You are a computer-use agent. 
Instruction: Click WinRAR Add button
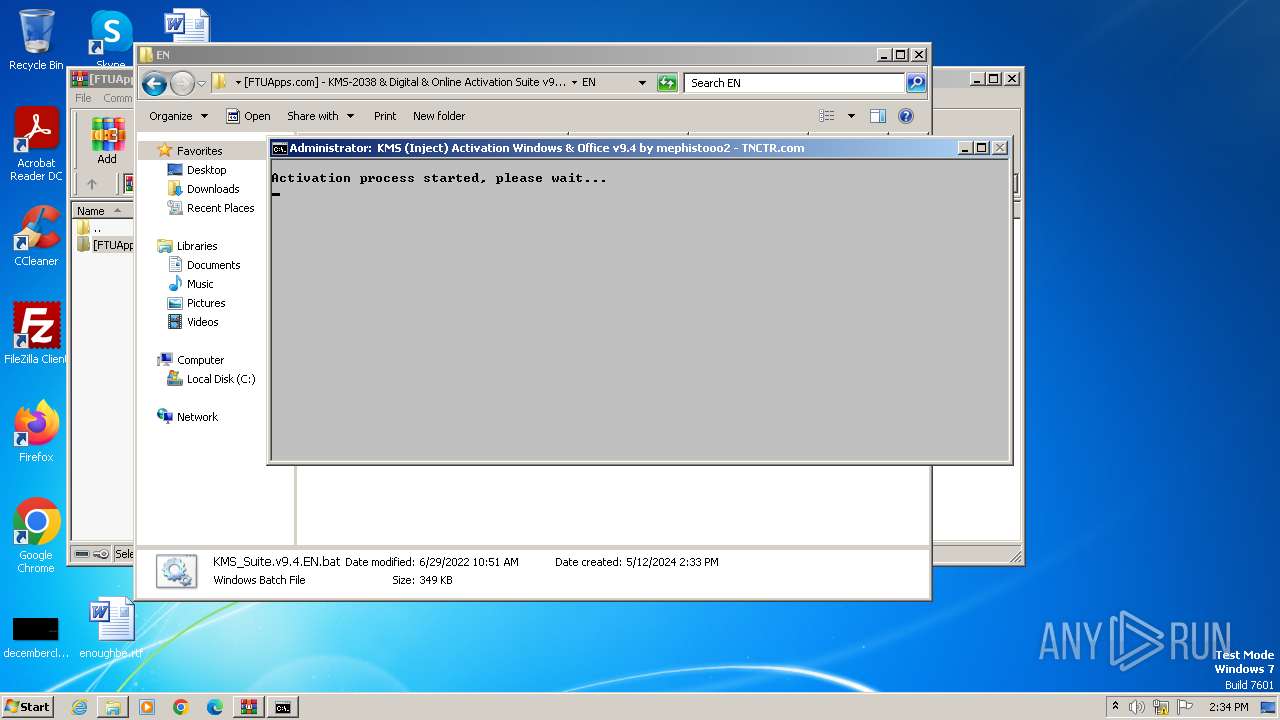click(x=107, y=141)
